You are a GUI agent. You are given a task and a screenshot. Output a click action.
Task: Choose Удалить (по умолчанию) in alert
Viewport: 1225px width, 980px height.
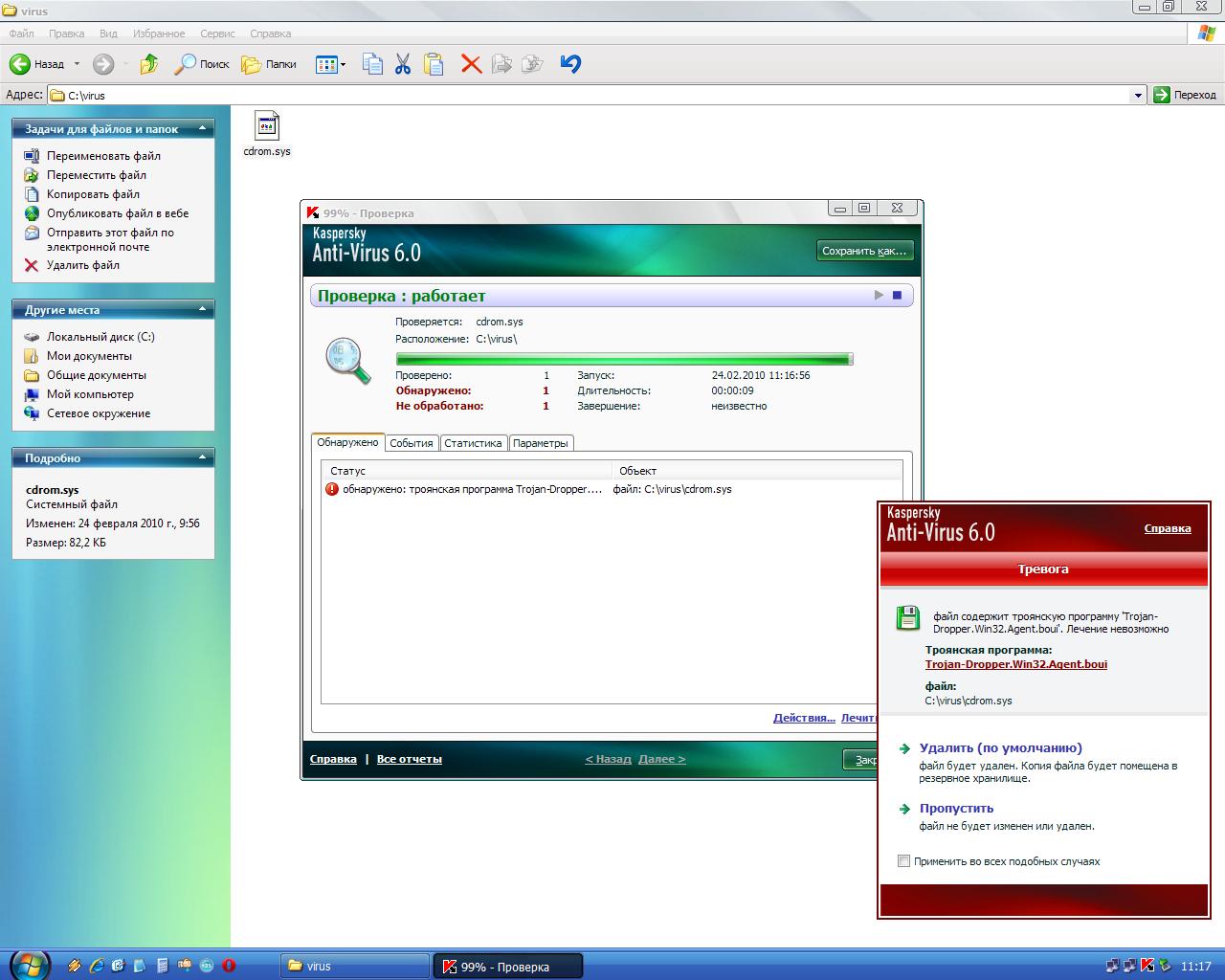1000,748
